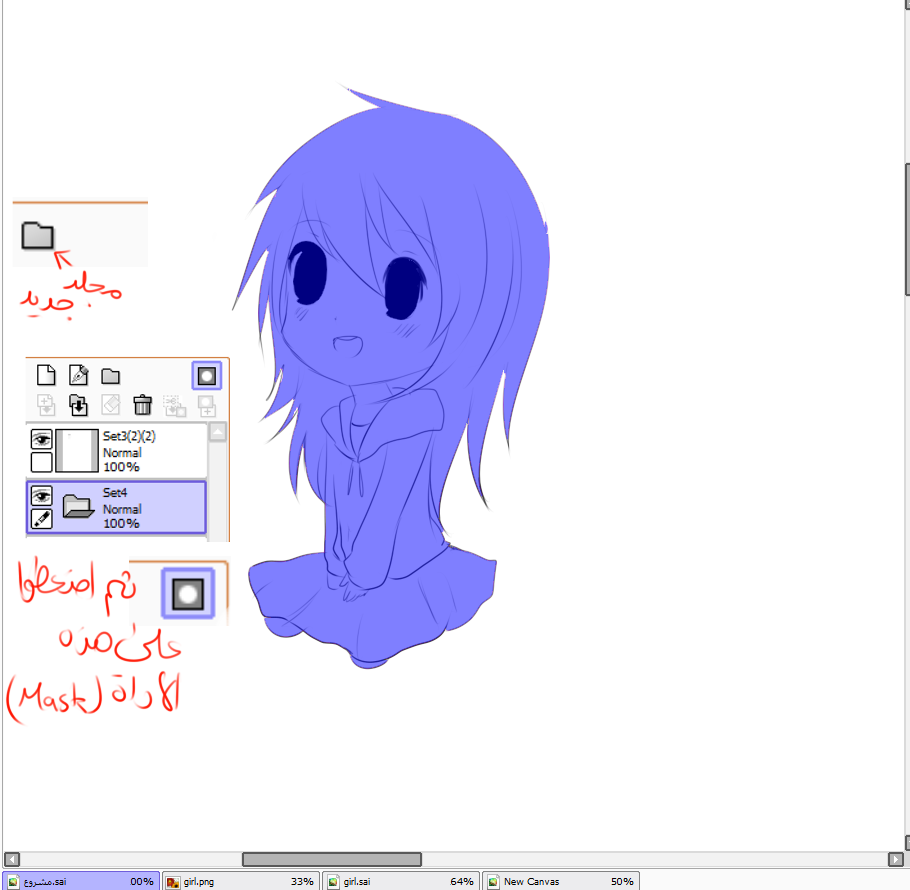
Task: Hide the Set3(2)(2) layer
Action: [41, 439]
